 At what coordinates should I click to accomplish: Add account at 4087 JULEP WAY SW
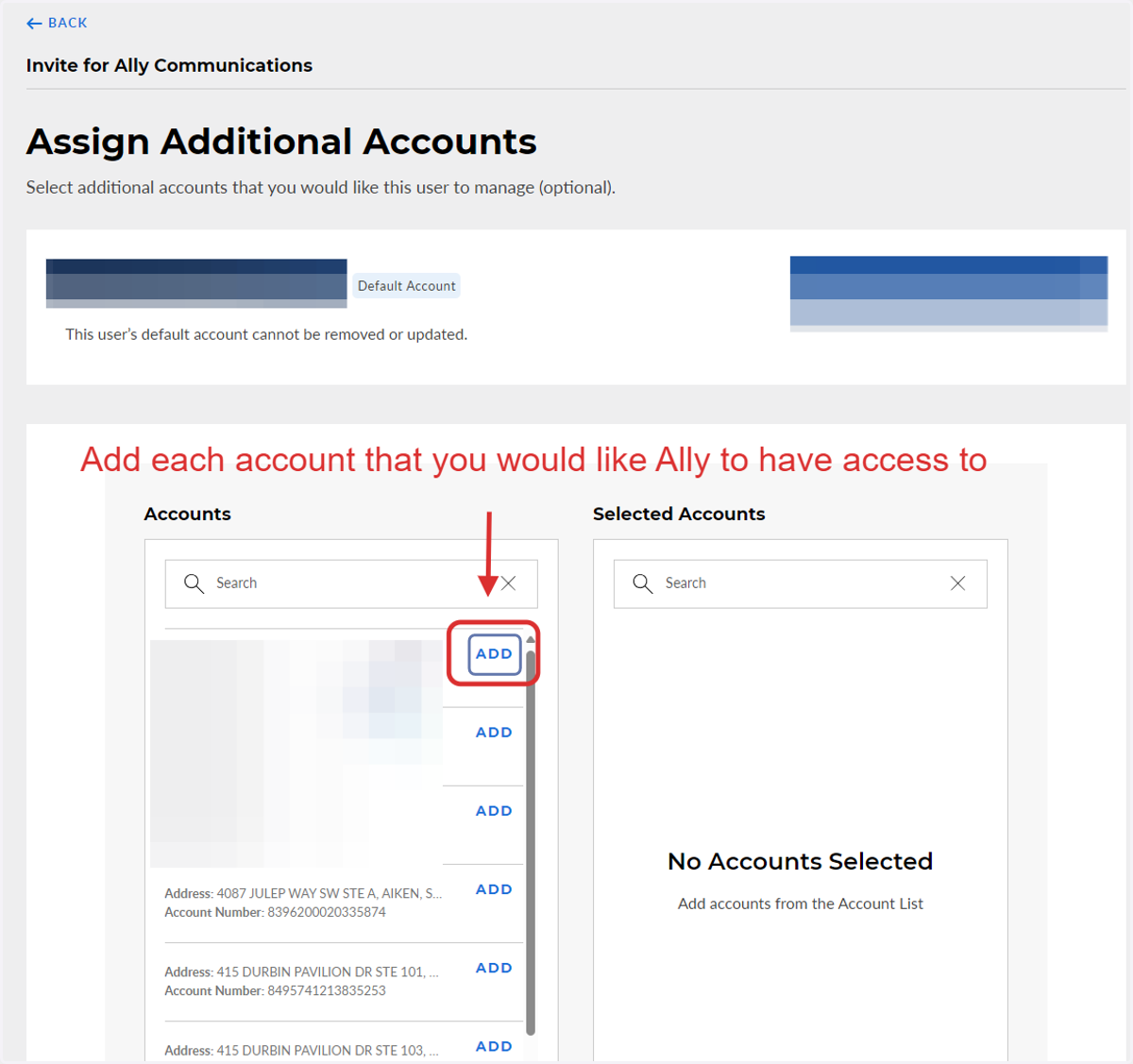[494, 889]
